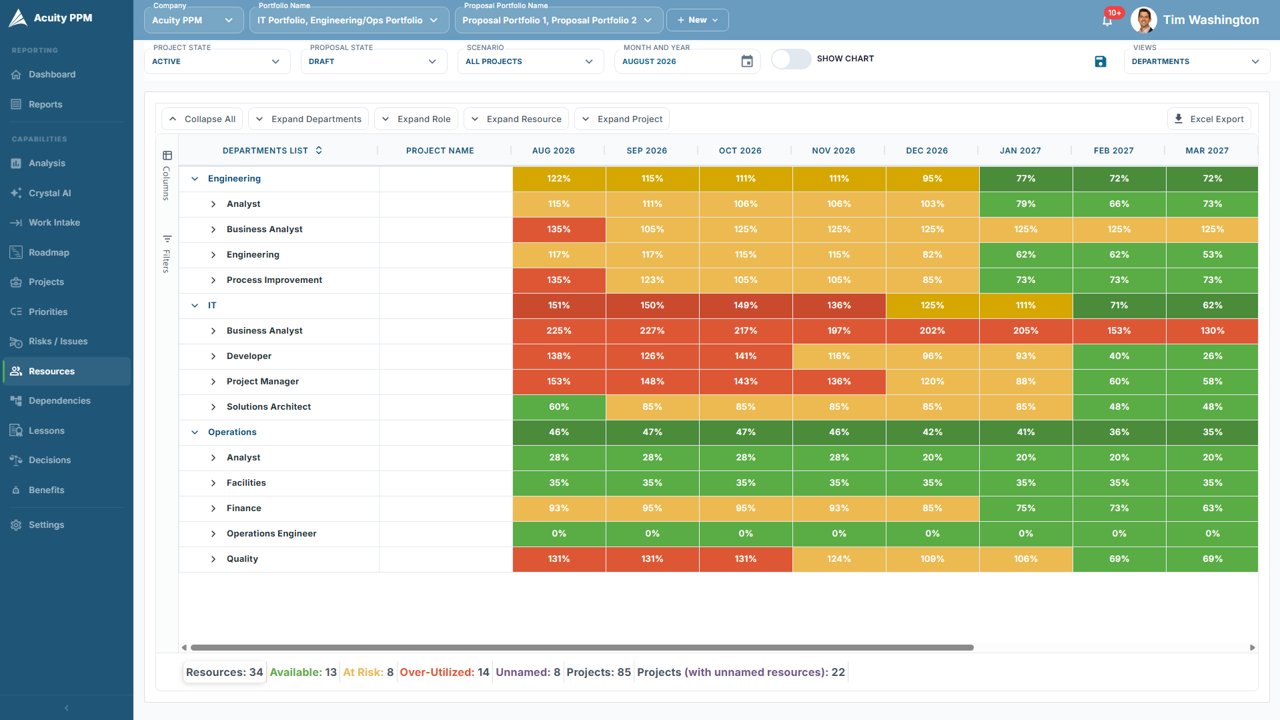Expand the Quality role row
The height and width of the screenshot is (720, 1280).
click(214, 559)
